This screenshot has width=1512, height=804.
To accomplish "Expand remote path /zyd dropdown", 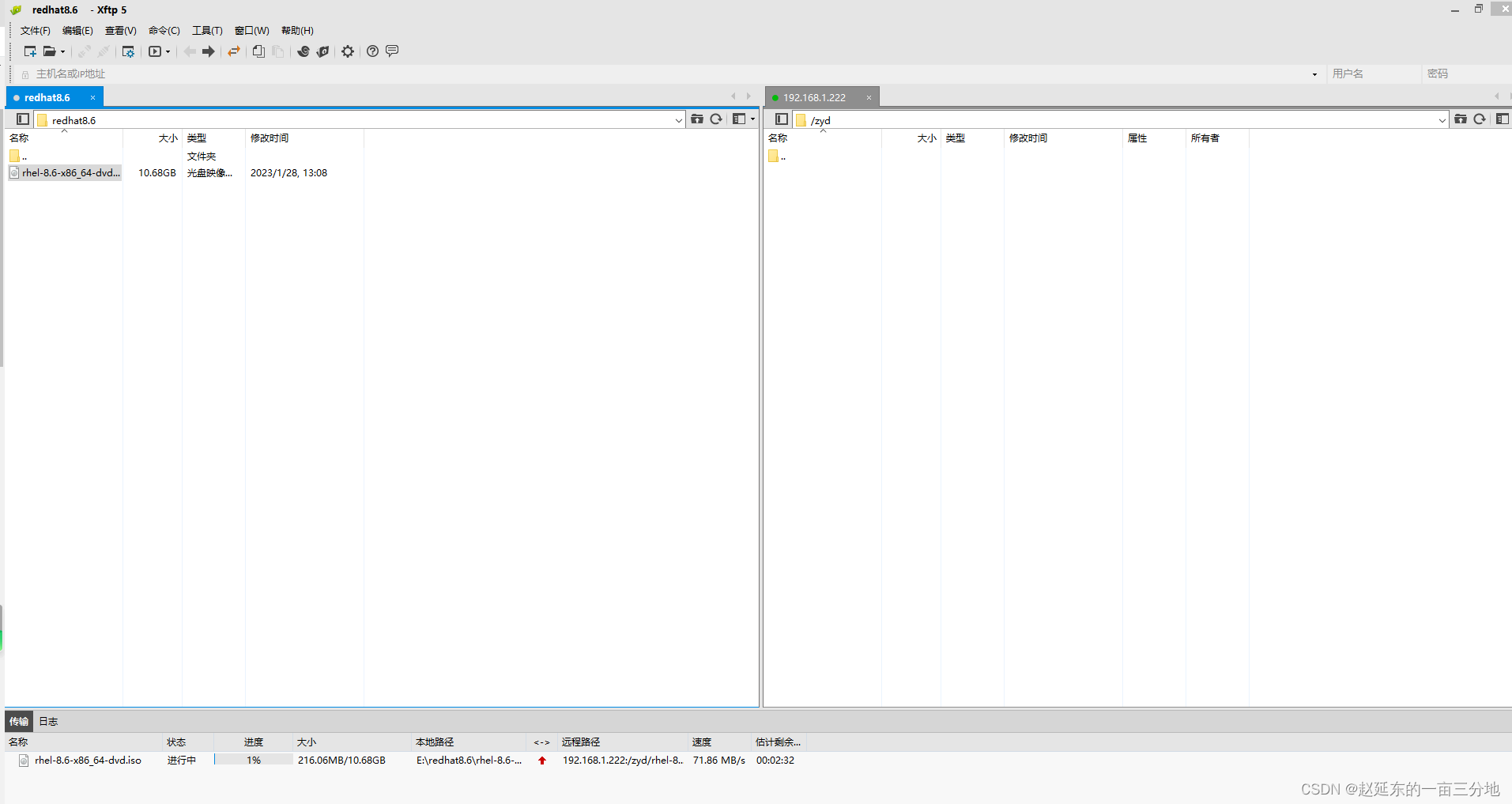I will pyautogui.click(x=1442, y=120).
